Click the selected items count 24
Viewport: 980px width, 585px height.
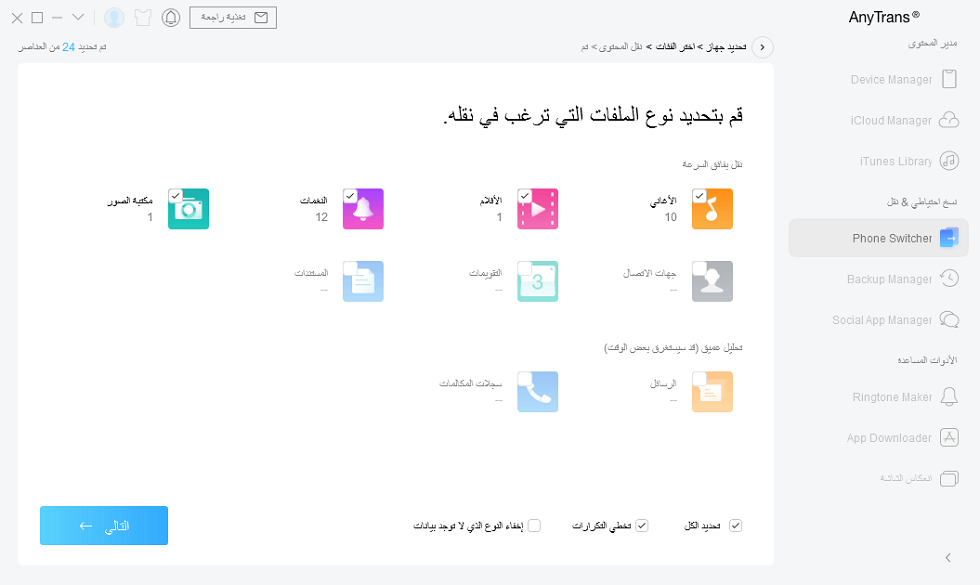68,48
